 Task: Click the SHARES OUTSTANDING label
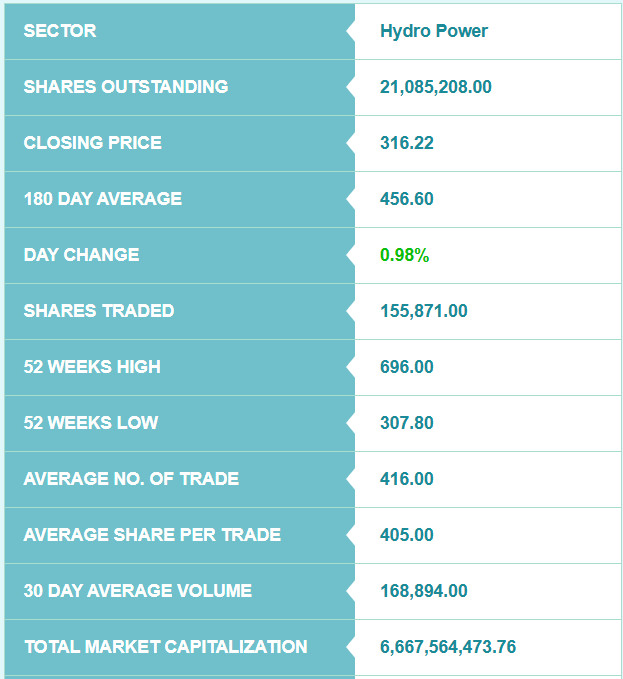pyautogui.click(x=126, y=87)
